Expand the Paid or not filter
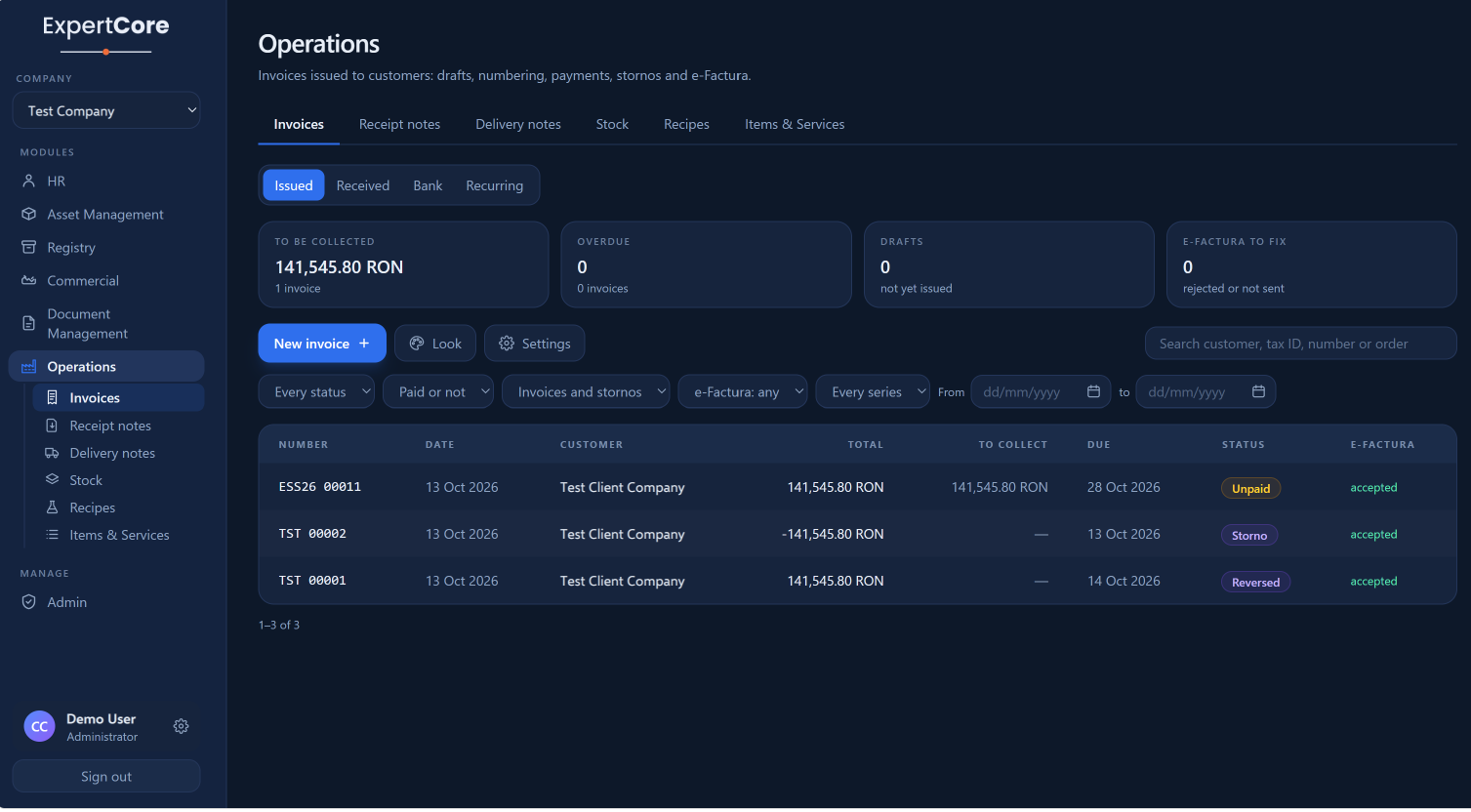1471x812 pixels. pos(438,392)
